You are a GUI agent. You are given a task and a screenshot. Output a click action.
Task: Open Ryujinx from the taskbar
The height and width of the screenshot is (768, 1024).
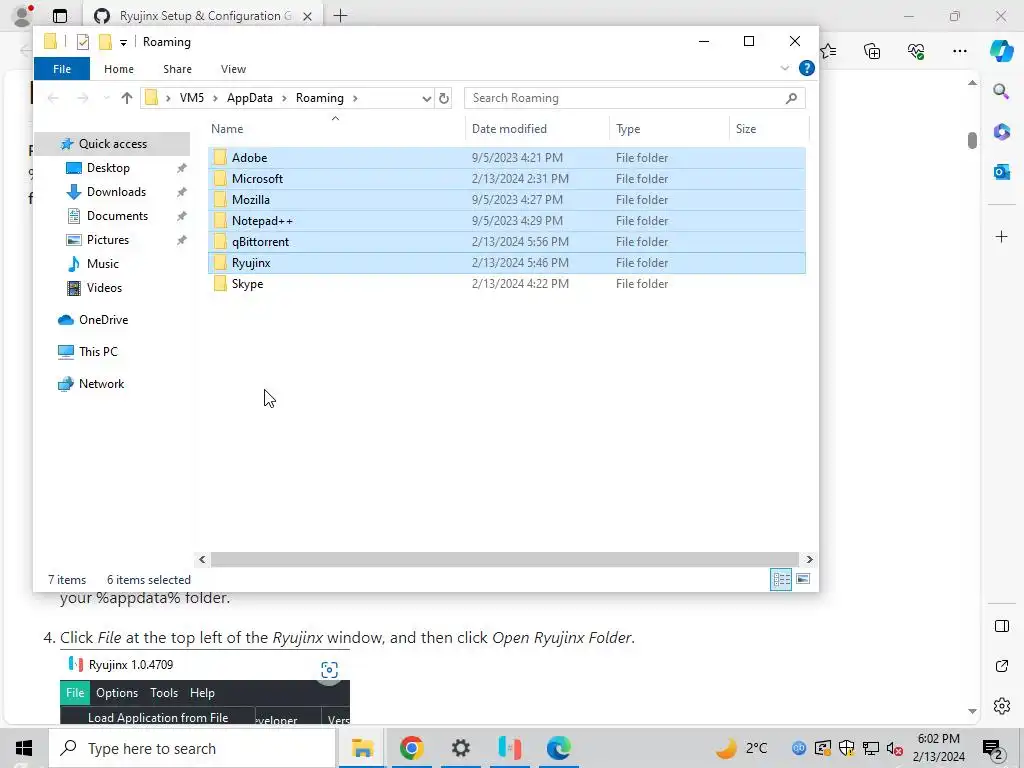click(509, 748)
